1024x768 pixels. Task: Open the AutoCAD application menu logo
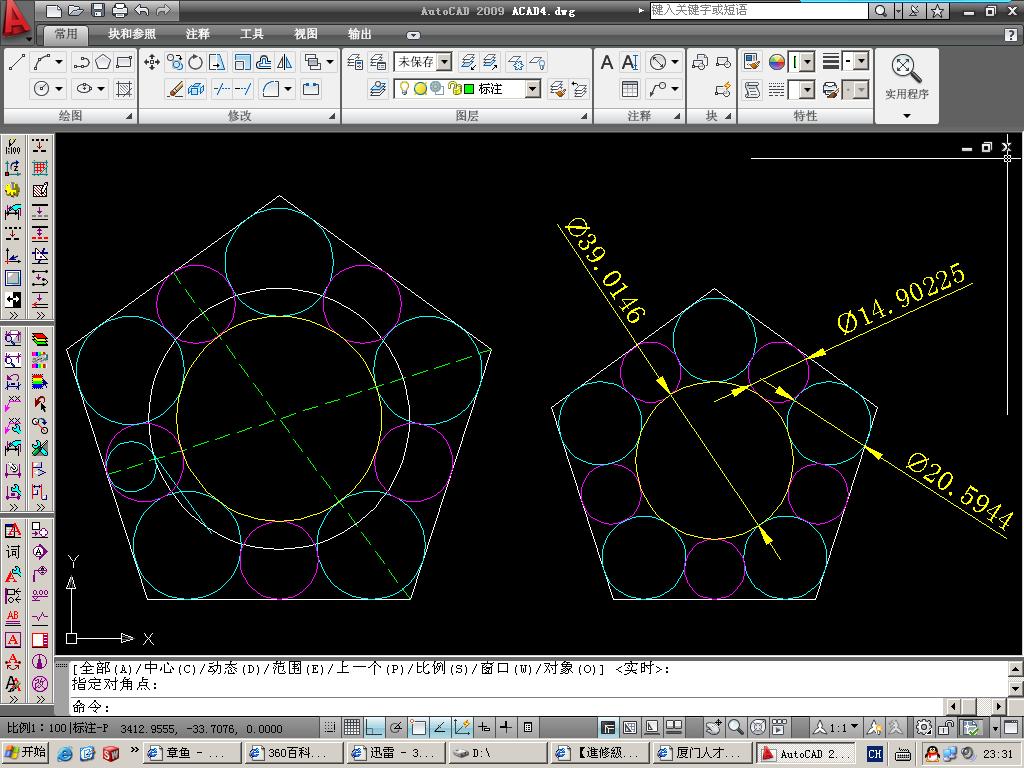[x=16, y=20]
